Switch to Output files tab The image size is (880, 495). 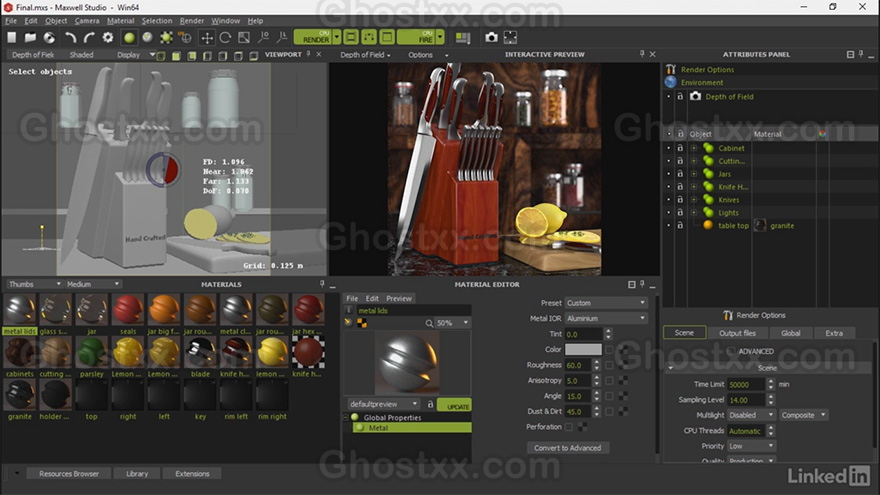pyautogui.click(x=737, y=333)
